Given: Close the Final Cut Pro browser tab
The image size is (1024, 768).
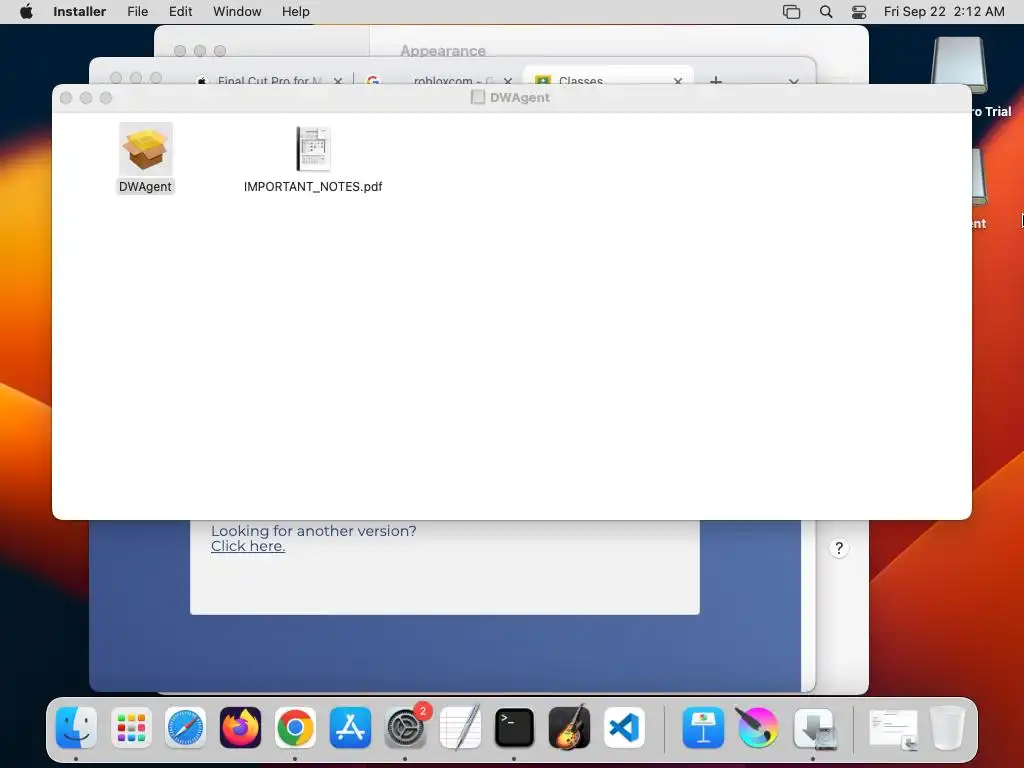Looking at the screenshot, I should click(x=338, y=81).
